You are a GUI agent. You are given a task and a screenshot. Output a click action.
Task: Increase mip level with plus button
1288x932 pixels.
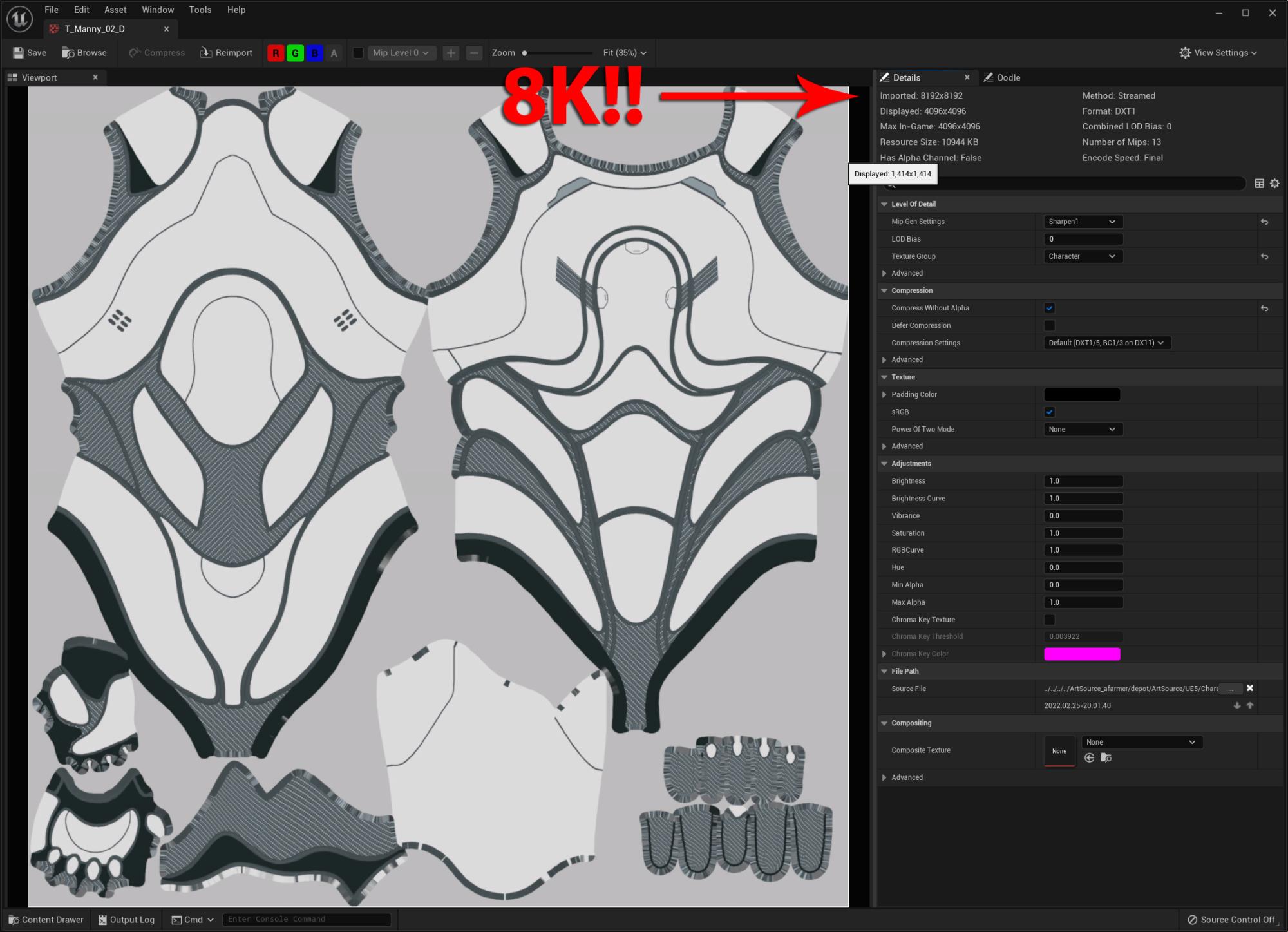pyautogui.click(x=451, y=53)
